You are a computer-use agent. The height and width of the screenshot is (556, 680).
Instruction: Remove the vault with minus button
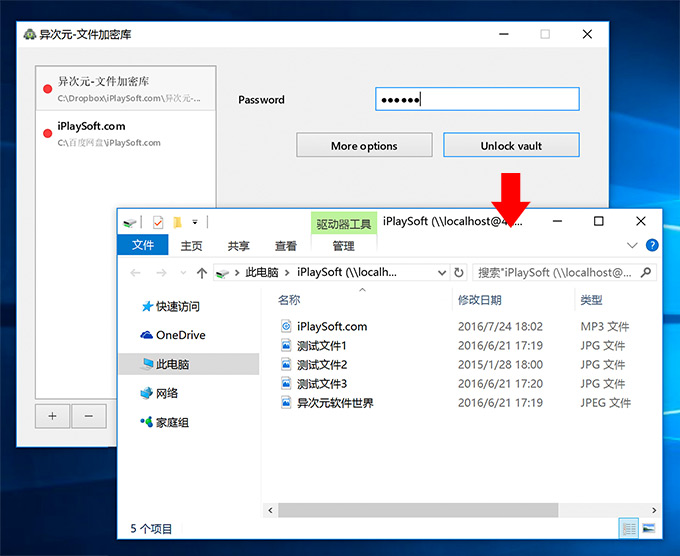coord(89,416)
